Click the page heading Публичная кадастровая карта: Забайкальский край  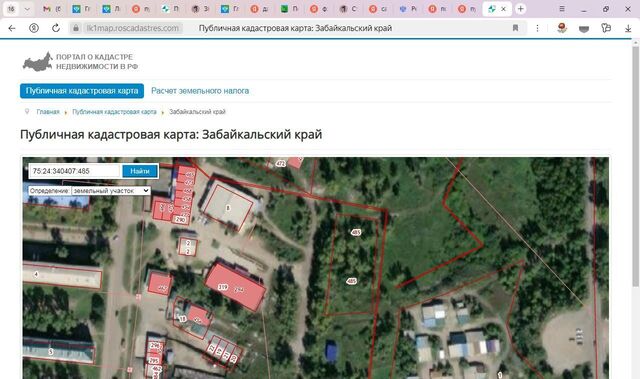pos(171,134)
